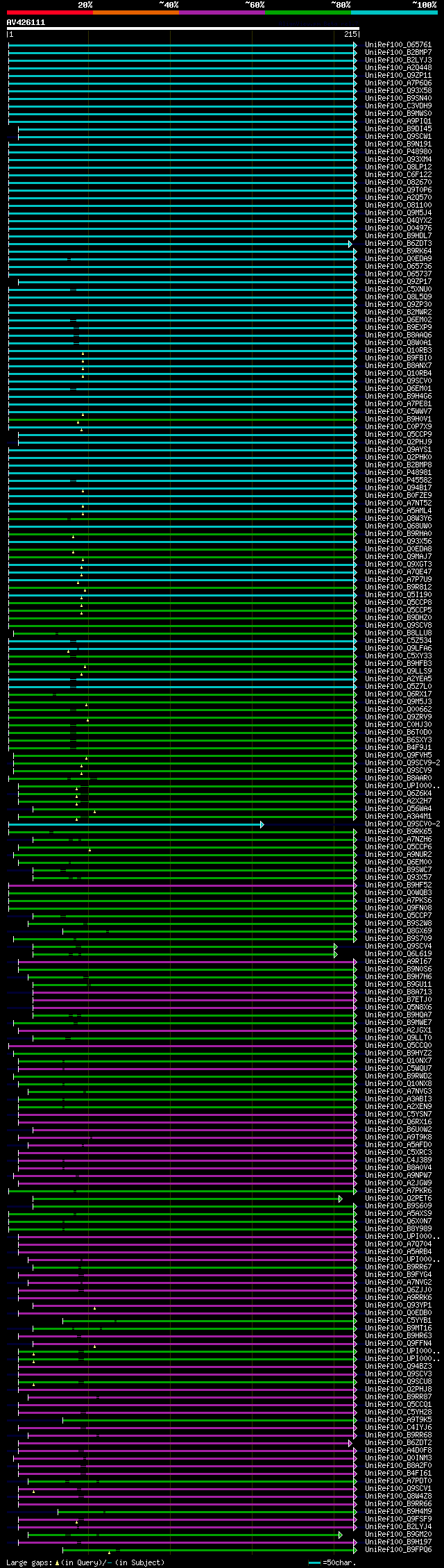
Task: Open hit UniRef100_Q93X58
Action: point(398,90)
